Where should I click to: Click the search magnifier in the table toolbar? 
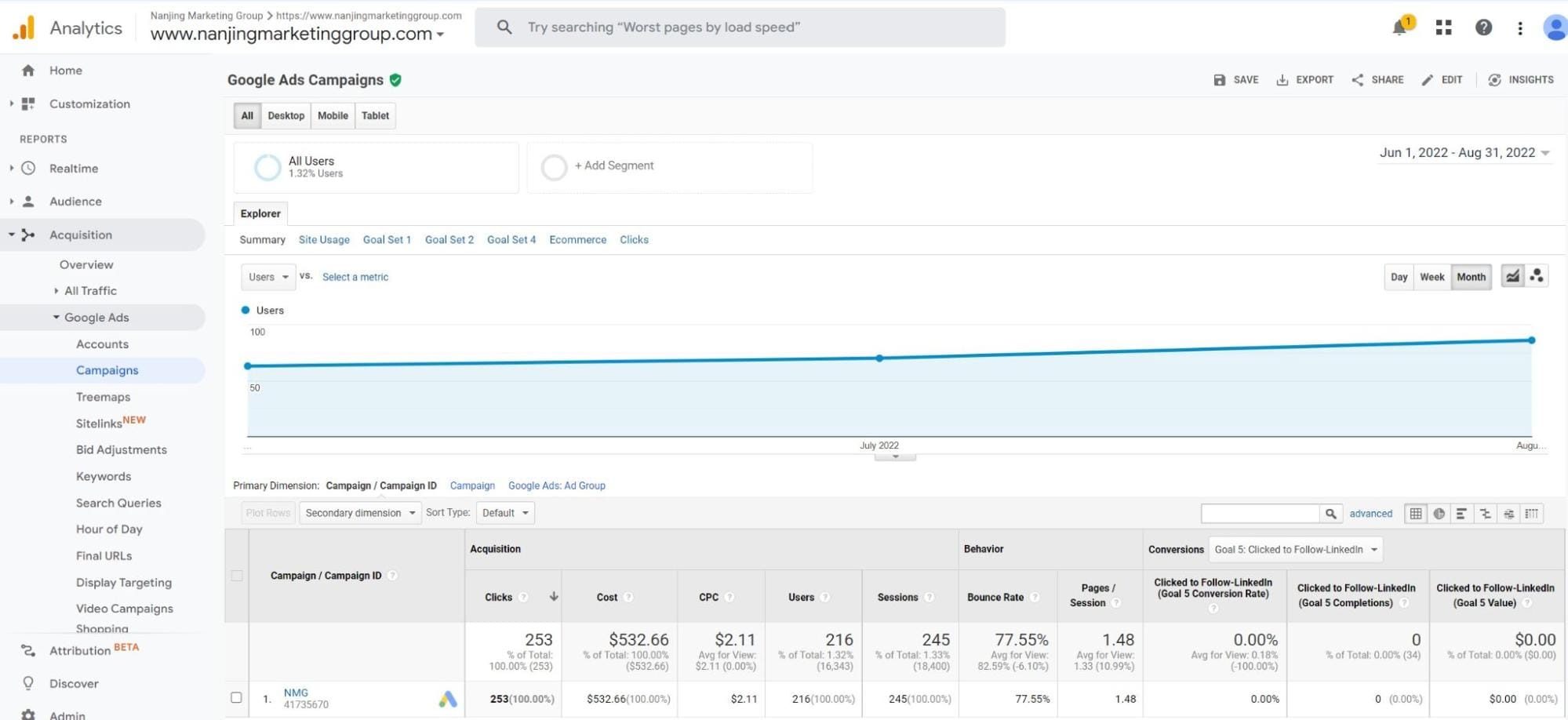1330,513
